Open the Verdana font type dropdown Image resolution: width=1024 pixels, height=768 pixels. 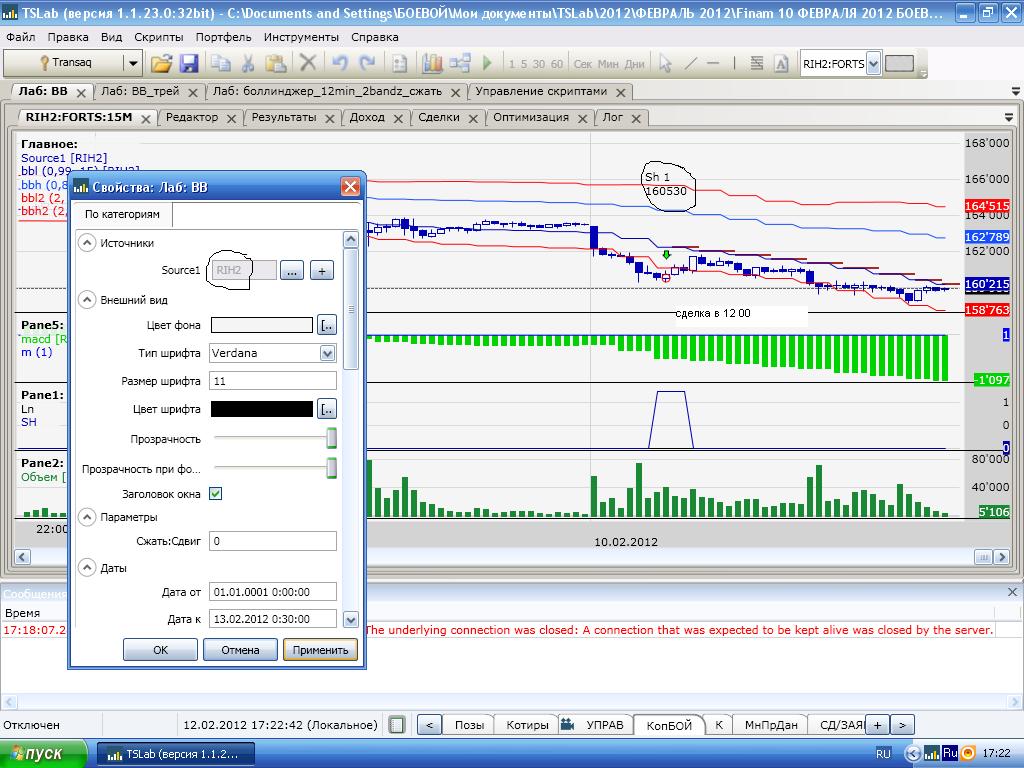tap(327, 353)
